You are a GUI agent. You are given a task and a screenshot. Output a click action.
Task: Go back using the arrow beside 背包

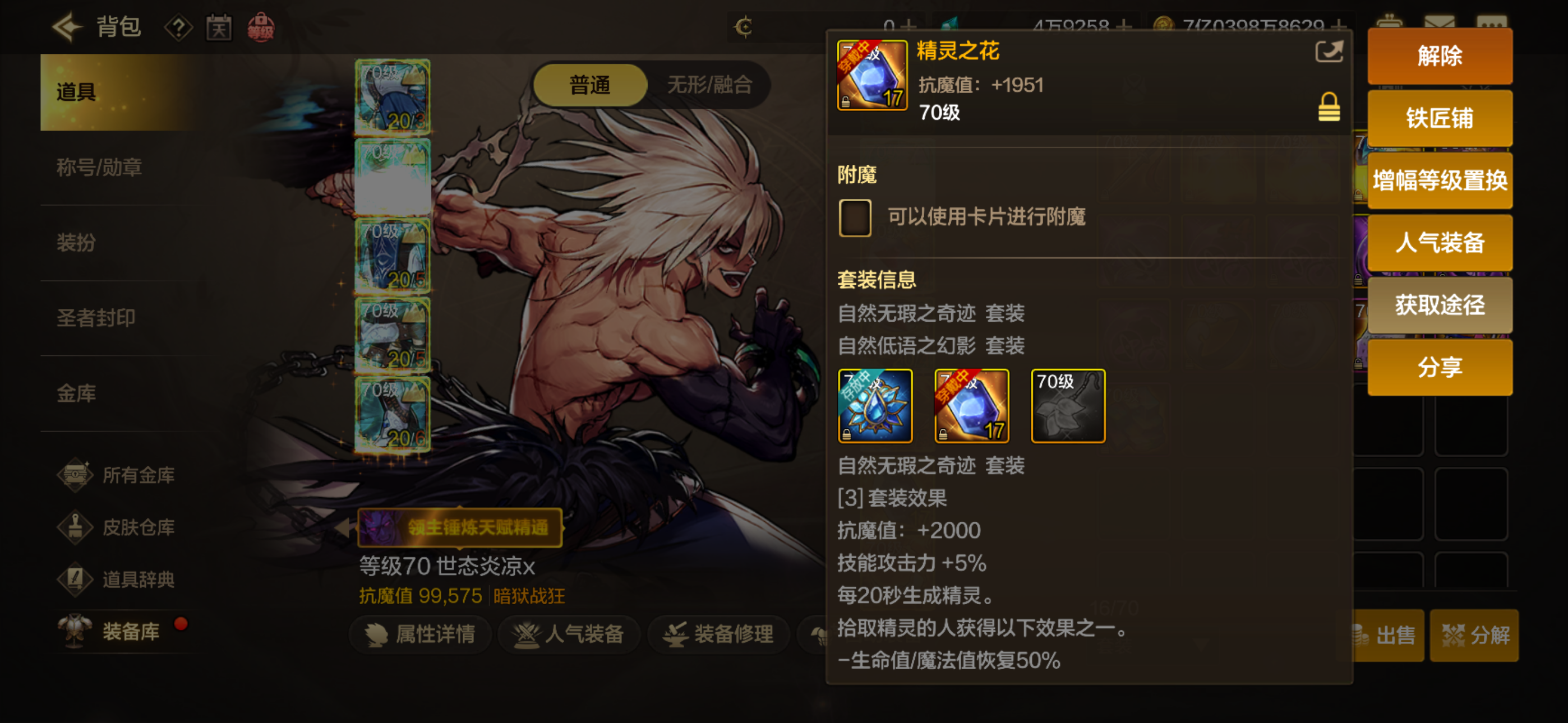pyautogui.click(x=66, y=27)
